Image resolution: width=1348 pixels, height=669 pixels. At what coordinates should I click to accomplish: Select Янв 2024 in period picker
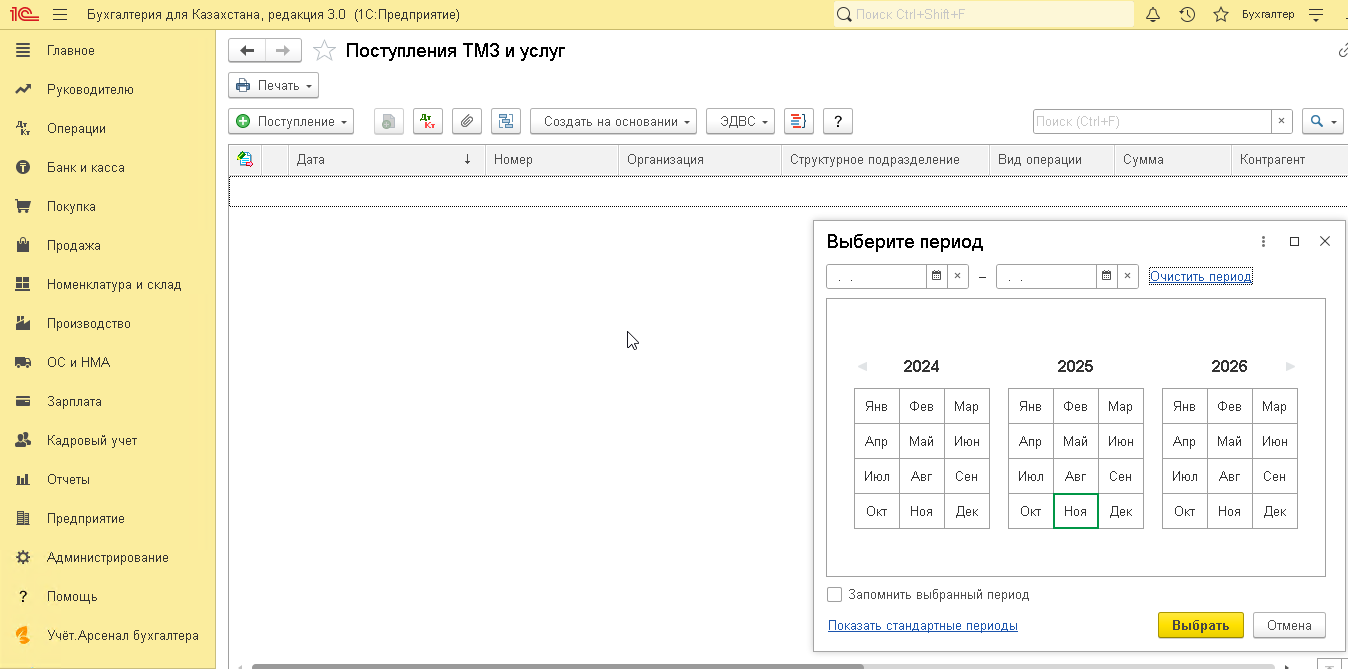tap(877, 407)
